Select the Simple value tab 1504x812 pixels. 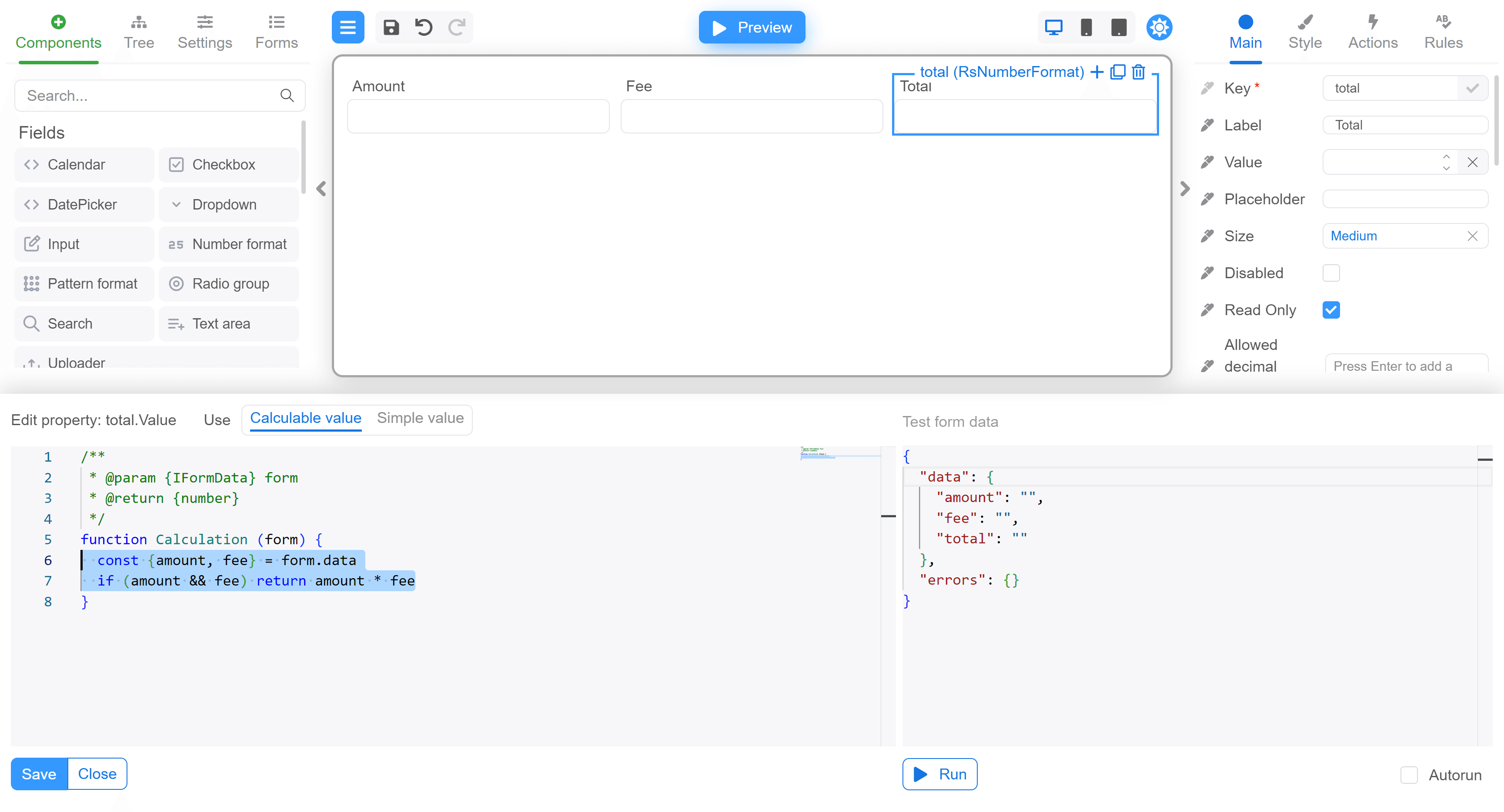click(x=420, y=418)
